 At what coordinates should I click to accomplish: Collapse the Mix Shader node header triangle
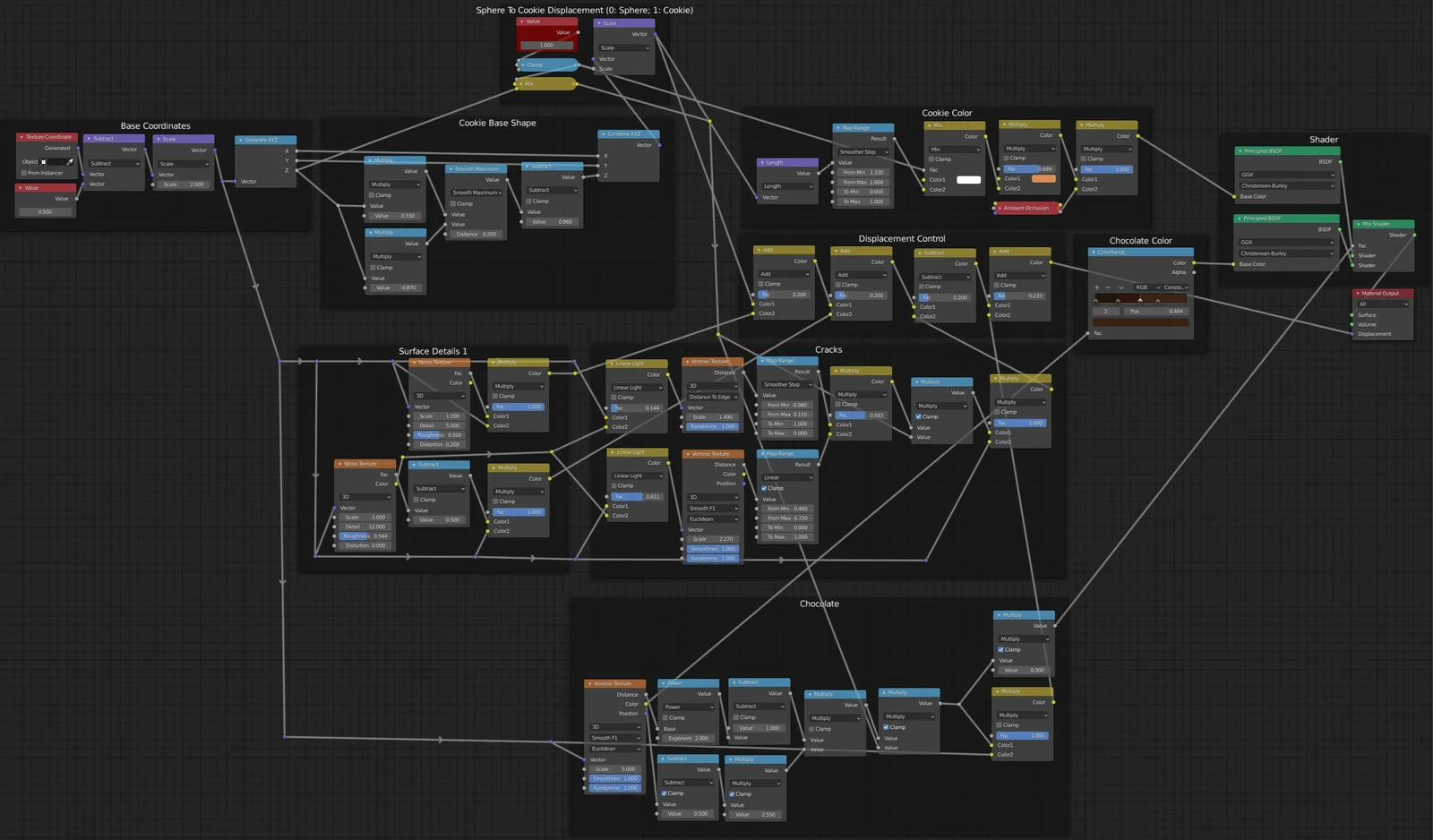click(x=1358, y=224)
